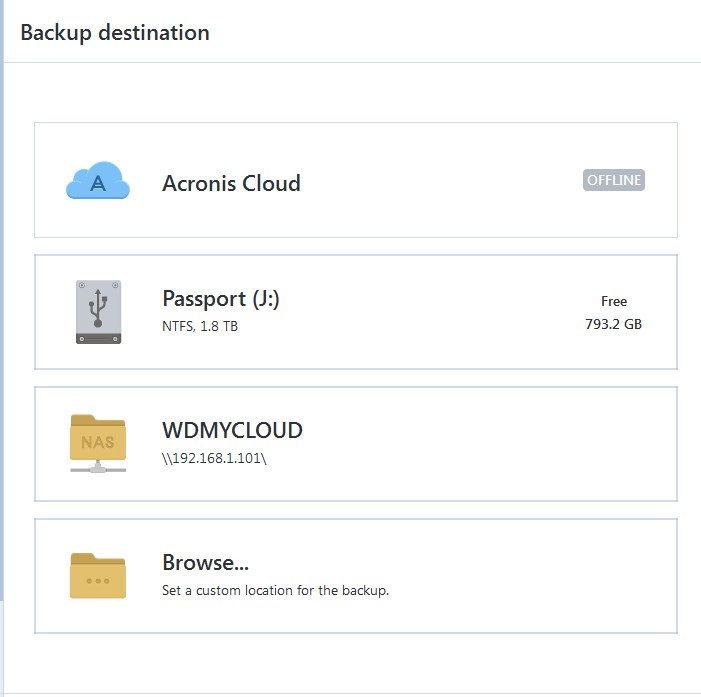Image resolution: width=701 pixels, height=697 pixels.
Task: Choose the Passport (J:) drive label
Action: 220,299
